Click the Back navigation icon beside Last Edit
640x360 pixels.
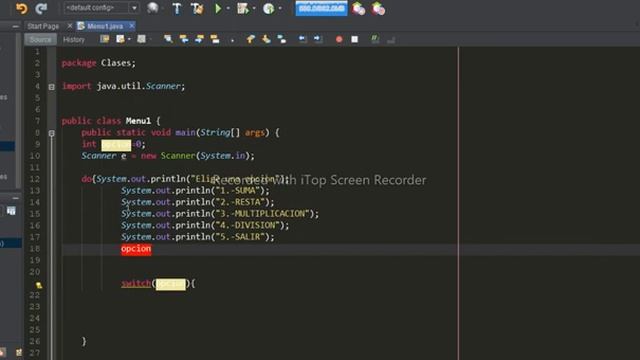pyautogui.click(x=120, y=39)
